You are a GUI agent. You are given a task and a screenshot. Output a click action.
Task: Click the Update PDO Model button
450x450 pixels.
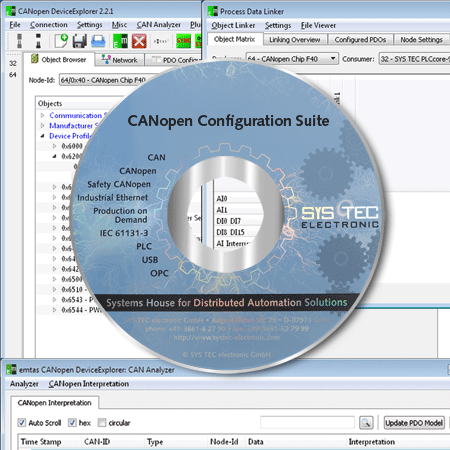(414, 423)
